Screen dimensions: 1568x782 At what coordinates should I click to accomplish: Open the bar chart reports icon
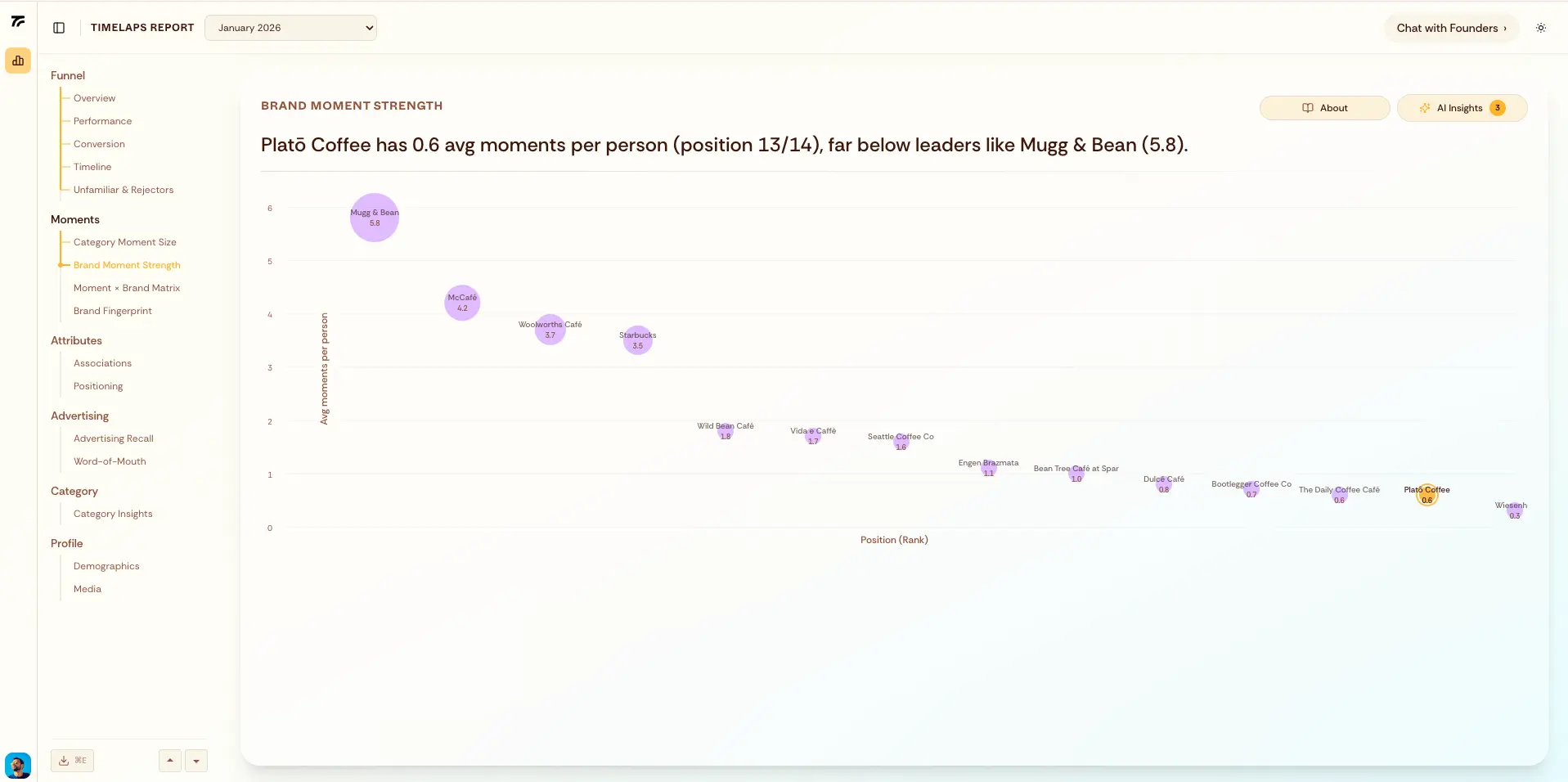pyautogui.click(x=18, y=61)
